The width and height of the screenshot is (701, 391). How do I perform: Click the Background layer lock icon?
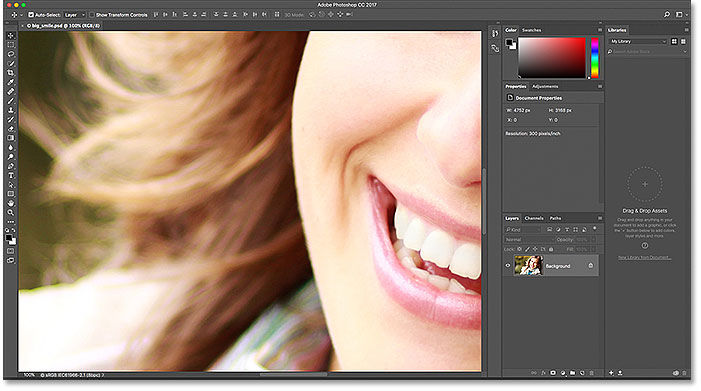(x=591, y=265)
